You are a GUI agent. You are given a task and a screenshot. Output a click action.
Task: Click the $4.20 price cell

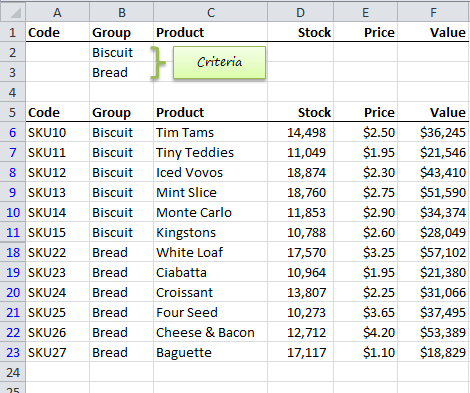[365, 332]
